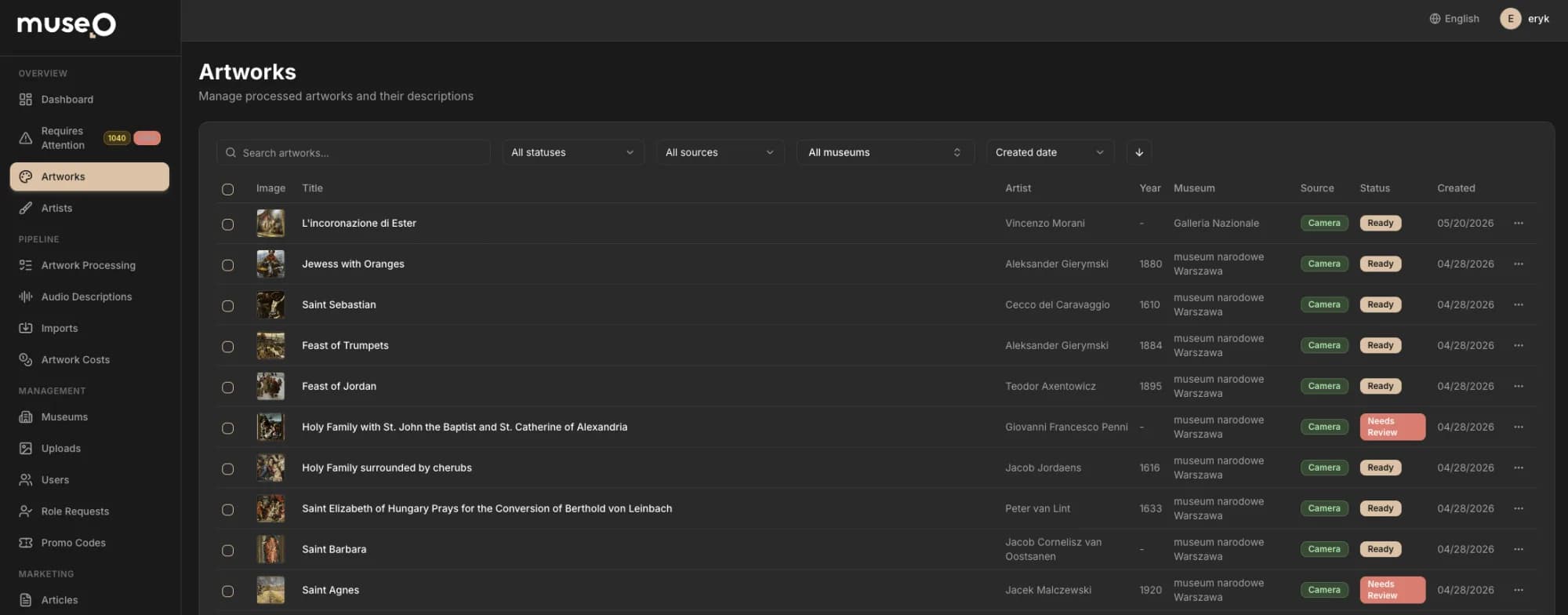Click the Requires Attention warning icon

point(26,138)
